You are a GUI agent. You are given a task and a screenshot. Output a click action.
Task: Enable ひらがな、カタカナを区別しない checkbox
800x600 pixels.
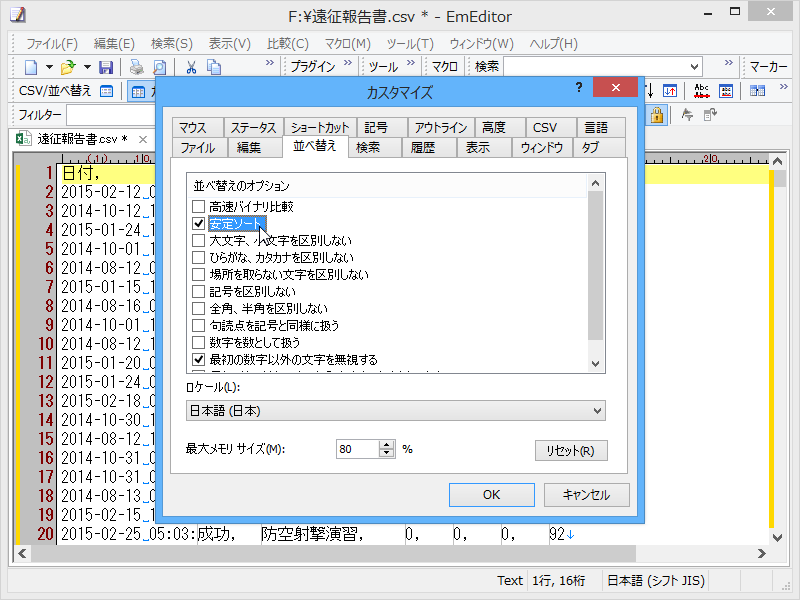tap(198, 258)
